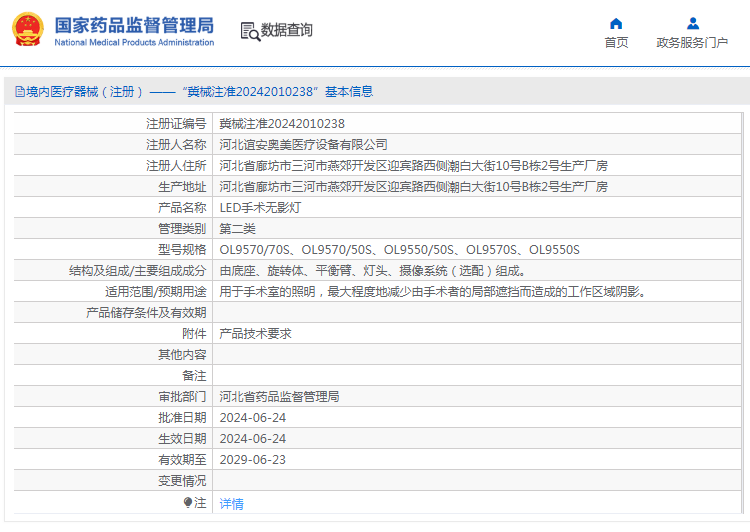Click the 管理类别 label
750x532 pixels.
(182, 229)
